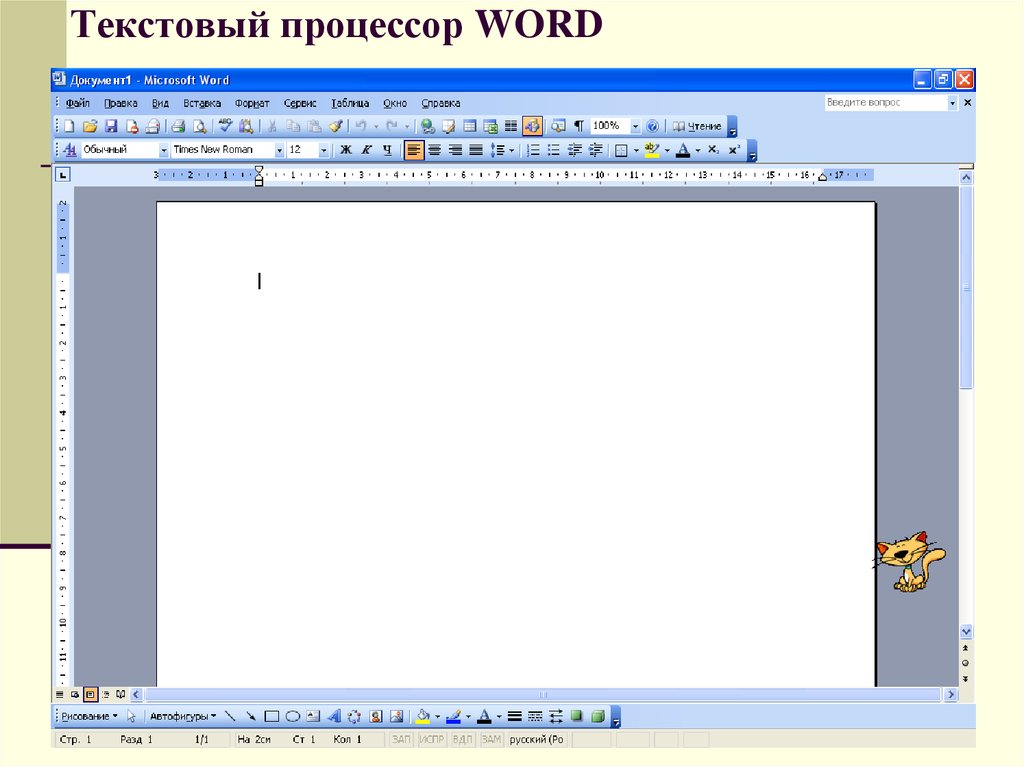The width and height of the screenshot is (1024, 767).
Task: Open the 100% zoom dropdown
Action: point(635,126)
